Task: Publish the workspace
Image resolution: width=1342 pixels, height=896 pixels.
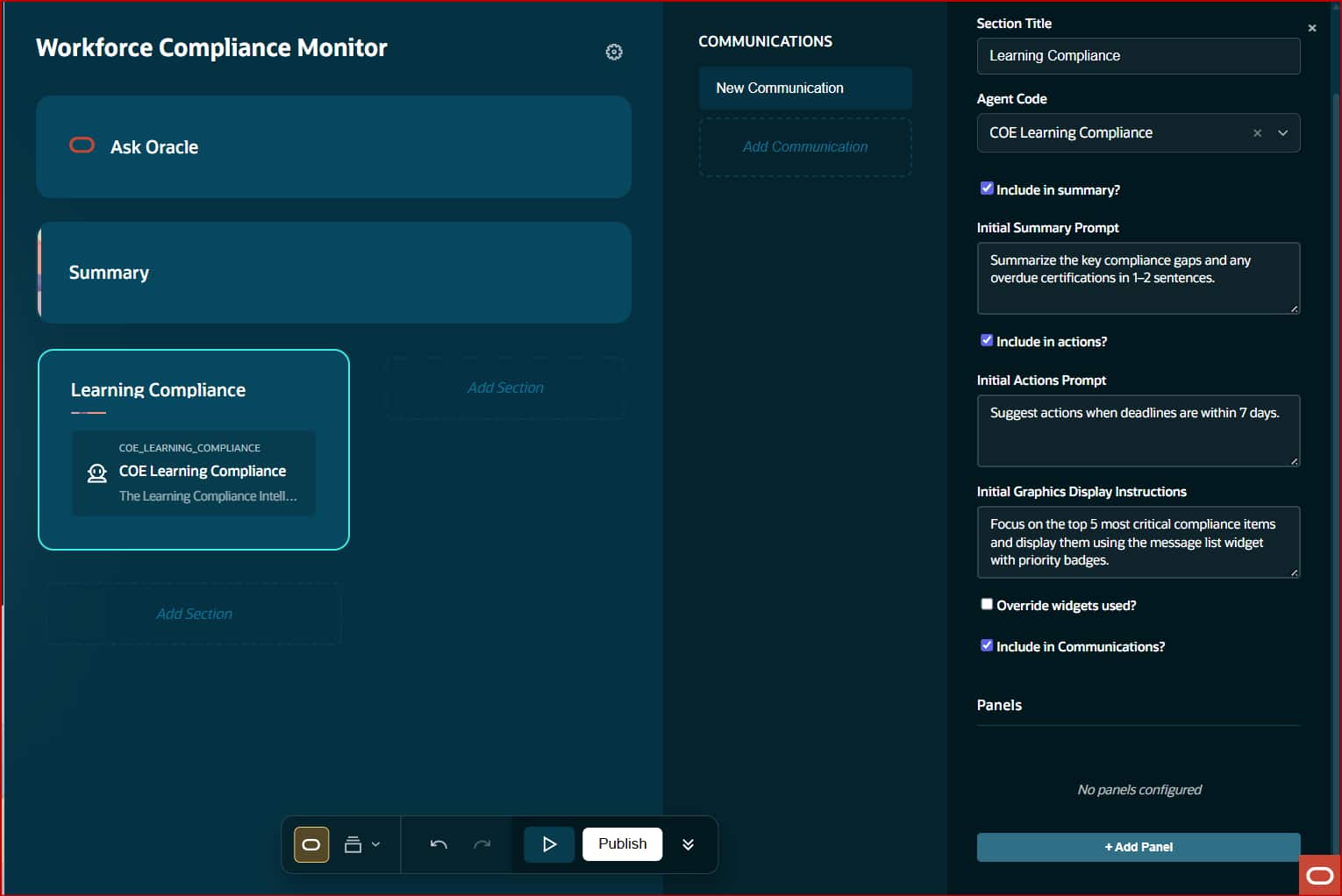Action: (x=622, y=843)
